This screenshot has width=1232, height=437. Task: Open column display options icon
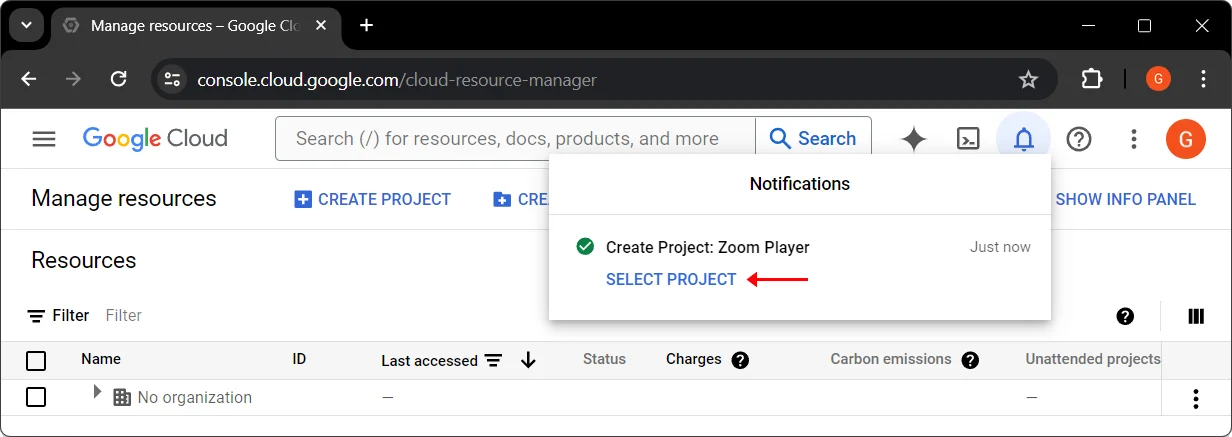[1196, 316]
